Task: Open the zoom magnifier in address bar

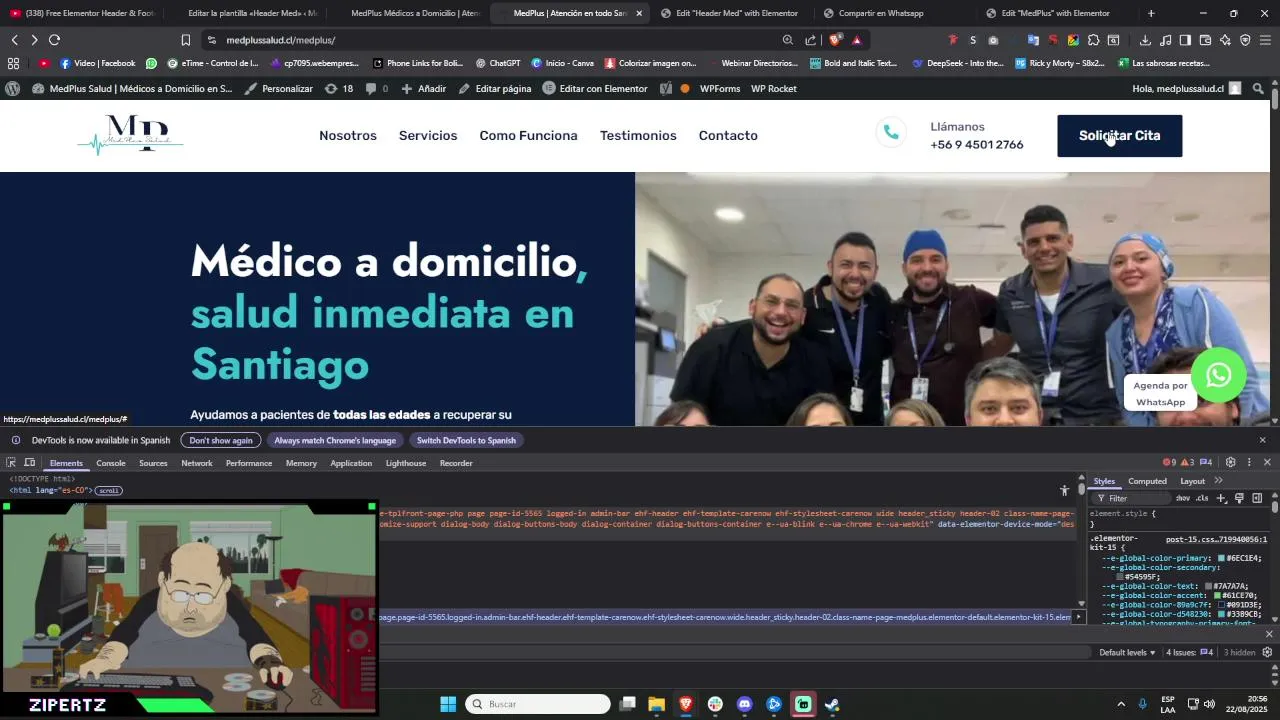Action: [788, 40]
